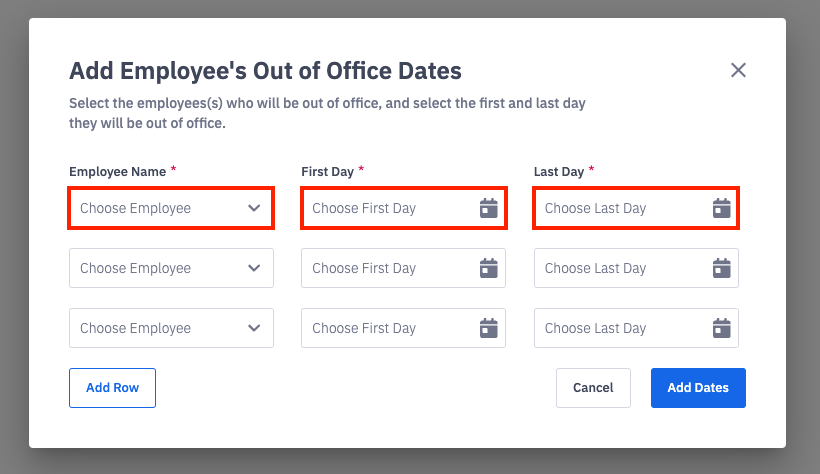
Task: Submit with the Add Dates button
Action: point(698,388)
